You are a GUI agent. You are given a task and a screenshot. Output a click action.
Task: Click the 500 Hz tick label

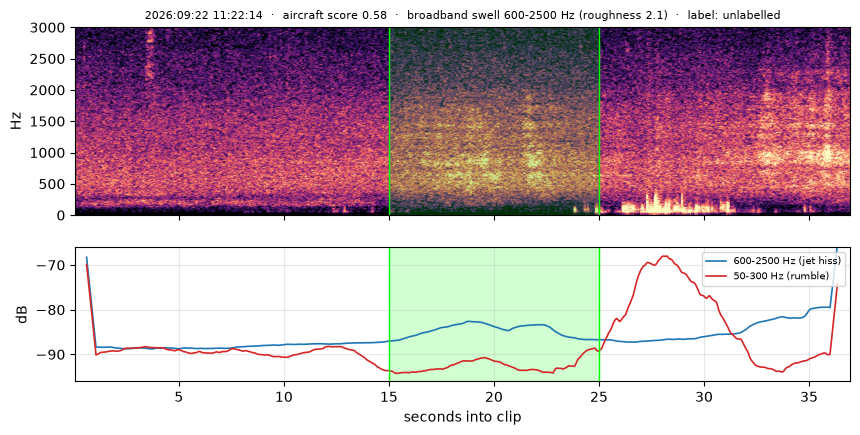53,184
